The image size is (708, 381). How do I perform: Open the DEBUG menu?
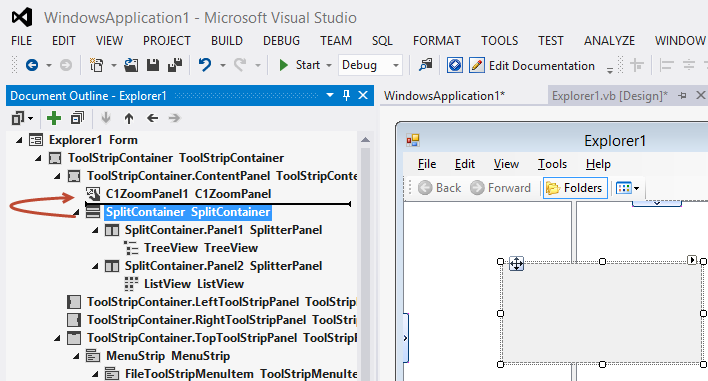(x=281, y=41)
